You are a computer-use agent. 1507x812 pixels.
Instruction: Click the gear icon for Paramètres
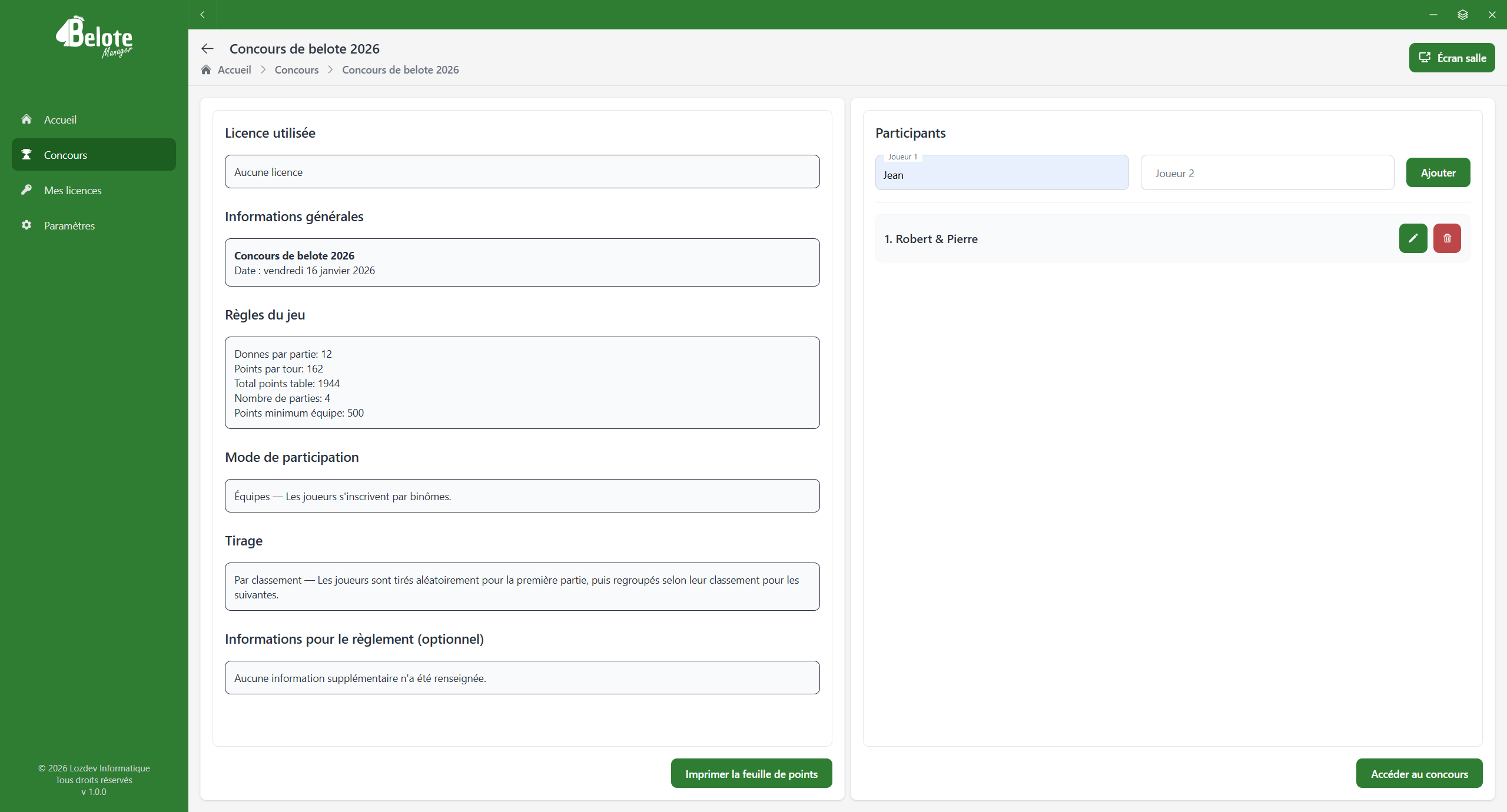point(26,225)
